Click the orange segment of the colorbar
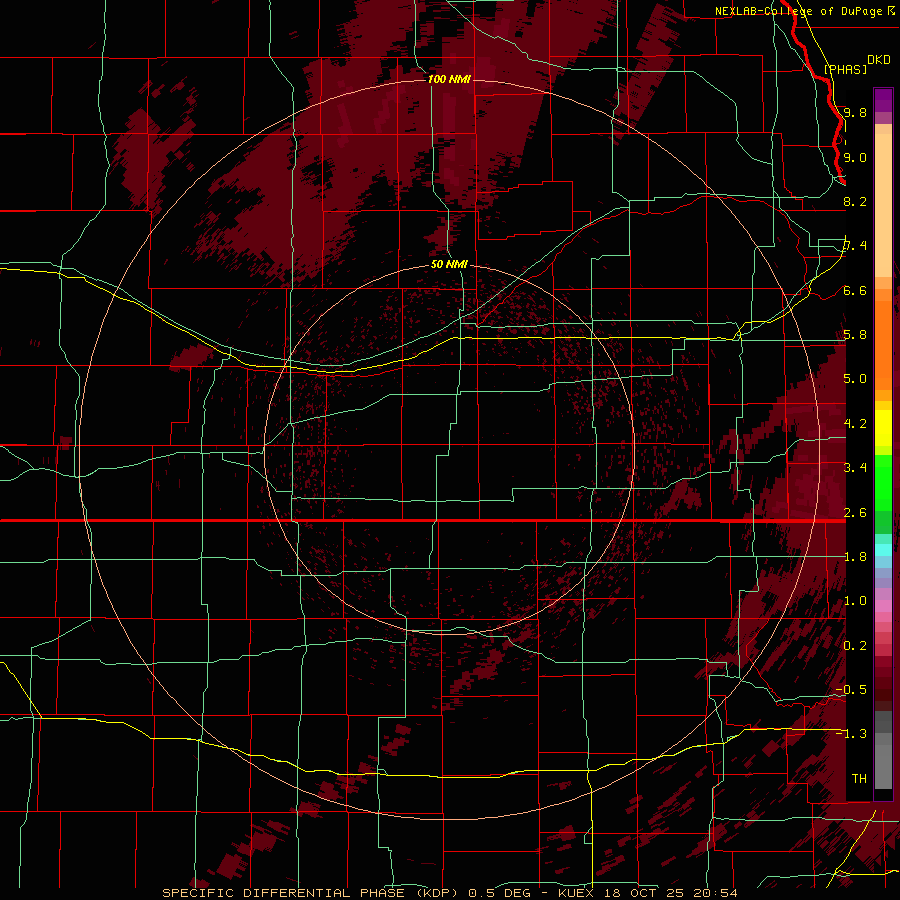This screenshot has height=900, width=900. coord(883,343)
